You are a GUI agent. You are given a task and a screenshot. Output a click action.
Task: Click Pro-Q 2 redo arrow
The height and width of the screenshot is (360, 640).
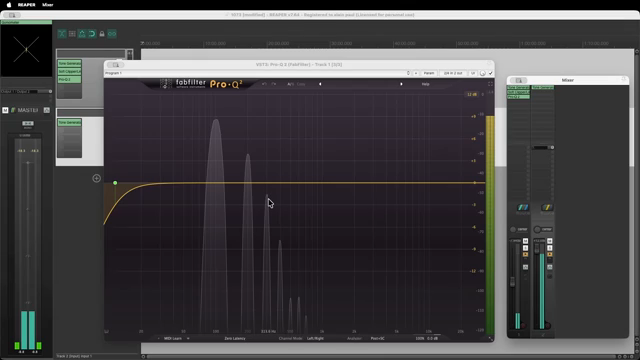pyautogui.click(x=274, y=84)
